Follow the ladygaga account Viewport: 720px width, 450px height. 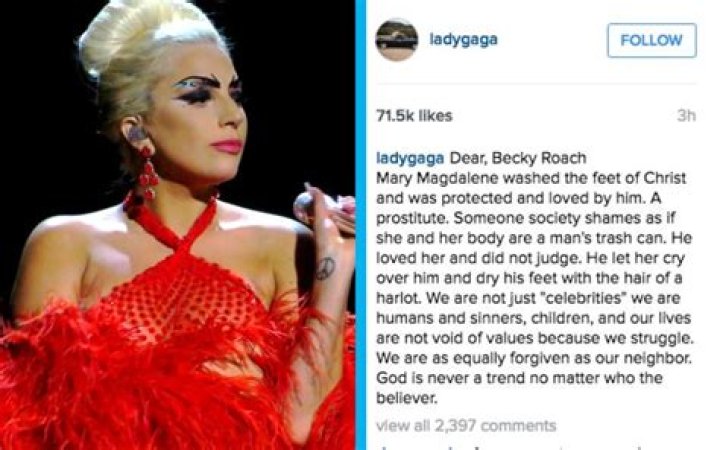coord(652,40)
